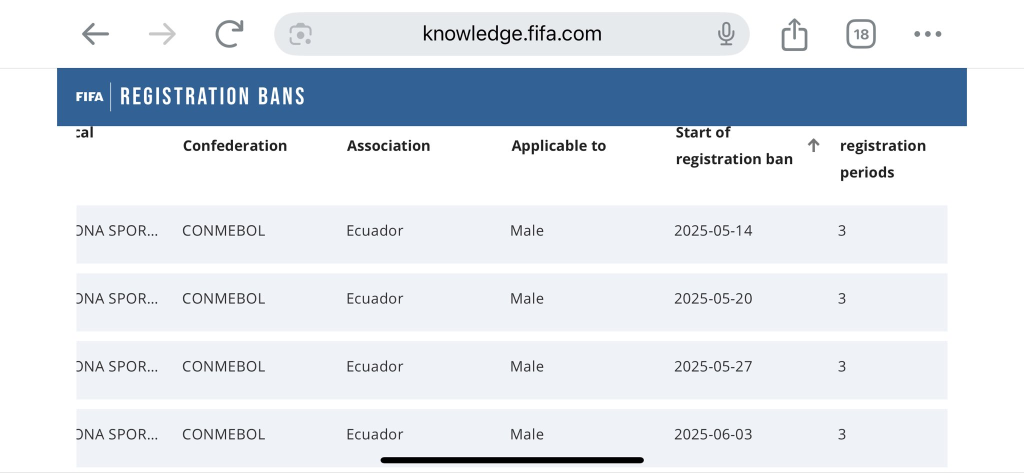Toggle sort arrow beside Start of registration ban

click(813, 146)
